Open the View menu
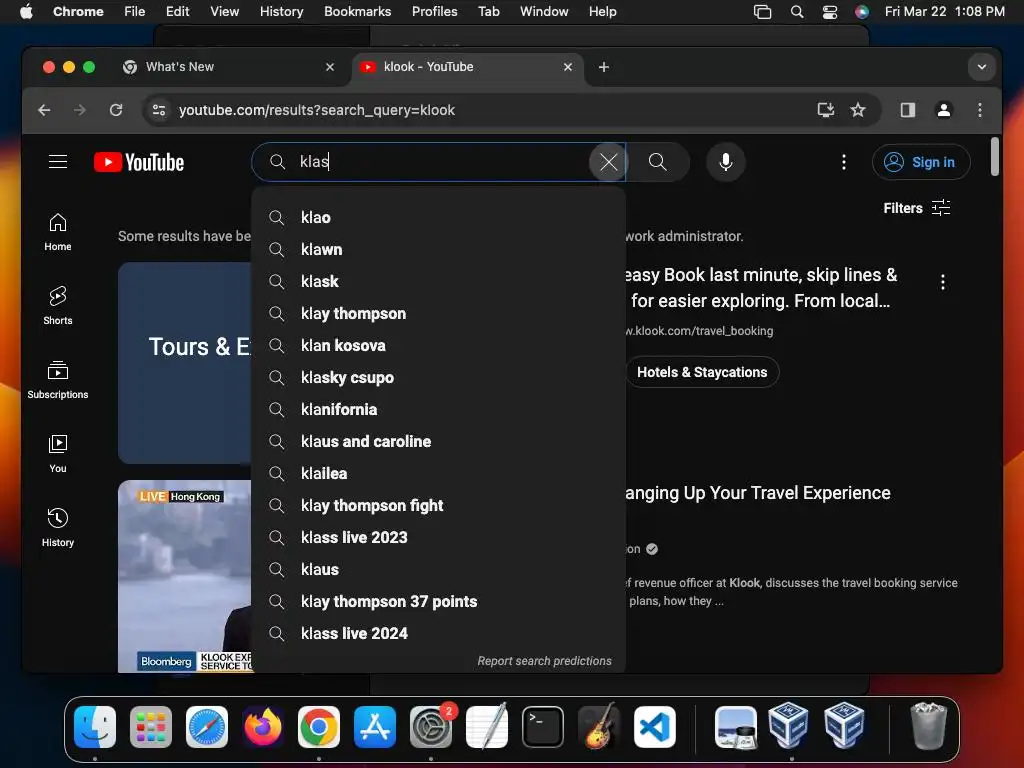1024x768 pixels. [224, 11]
